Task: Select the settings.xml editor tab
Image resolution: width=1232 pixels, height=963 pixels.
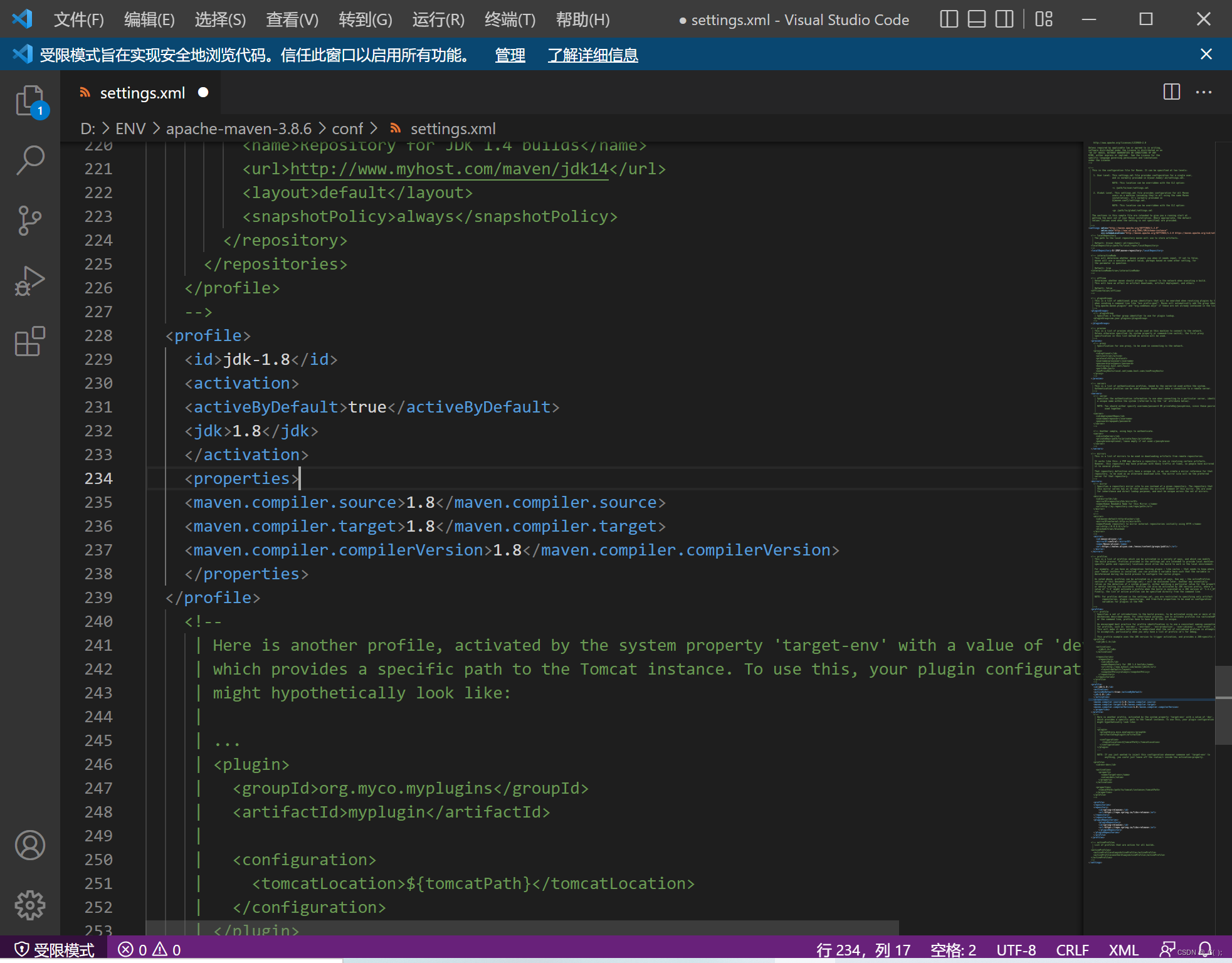Action: (141, 93)
